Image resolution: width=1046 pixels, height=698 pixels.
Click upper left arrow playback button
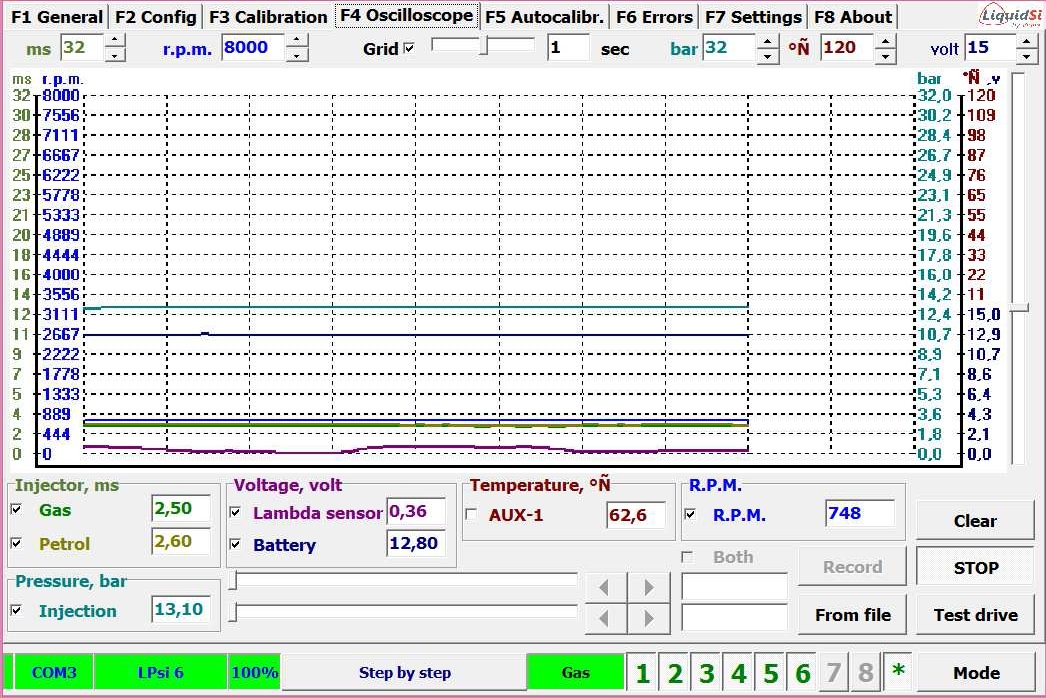(x=605, y=587)
